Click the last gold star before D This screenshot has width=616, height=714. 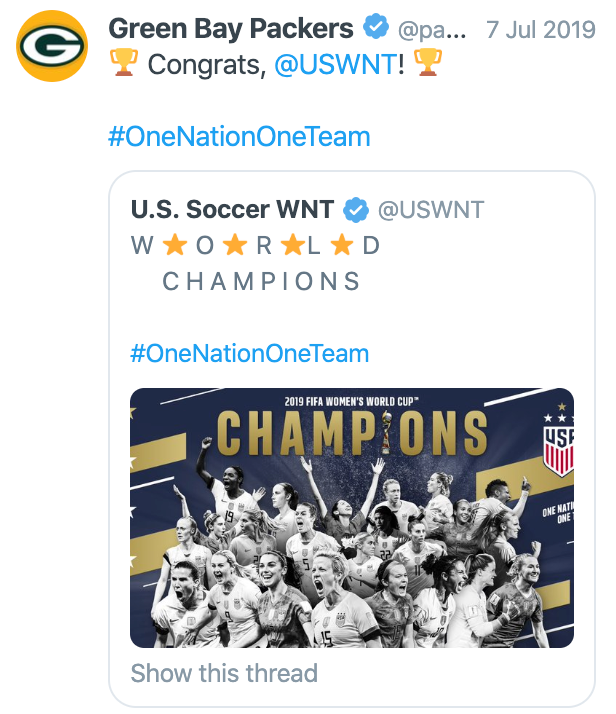click(342, 245)
